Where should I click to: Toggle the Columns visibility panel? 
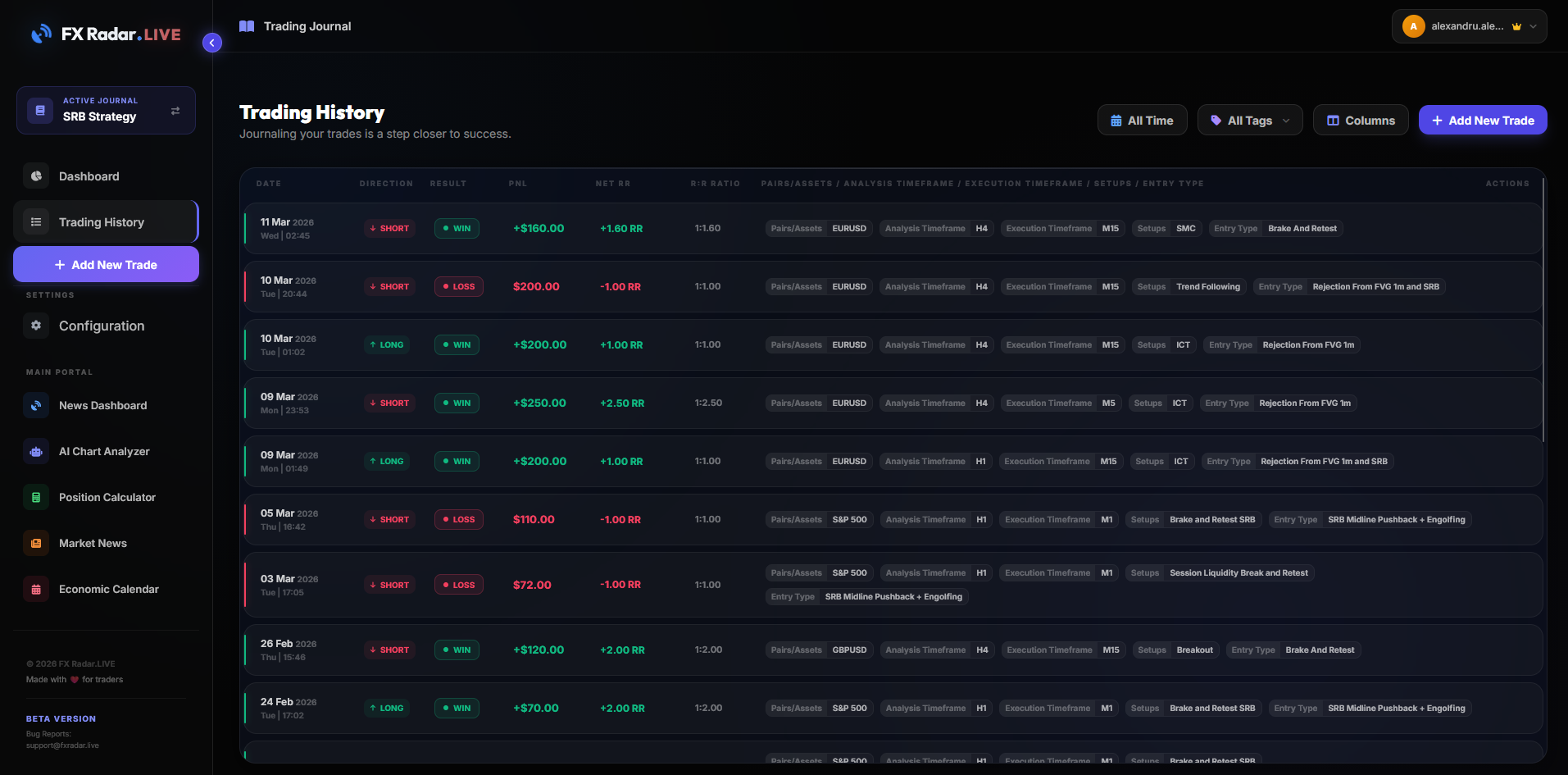tap(1360, 120)
